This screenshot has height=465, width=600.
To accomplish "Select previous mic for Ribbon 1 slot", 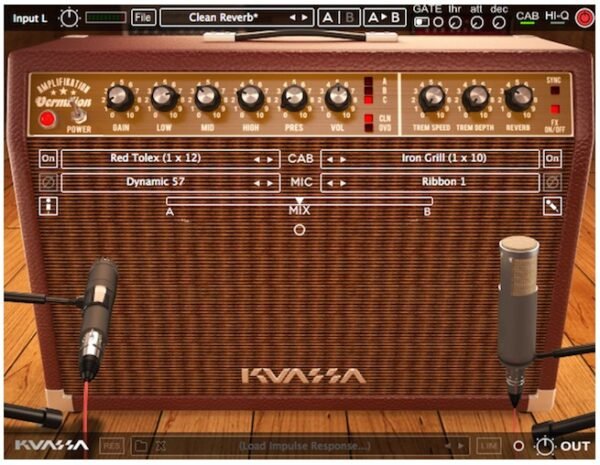I will [330, 183].
